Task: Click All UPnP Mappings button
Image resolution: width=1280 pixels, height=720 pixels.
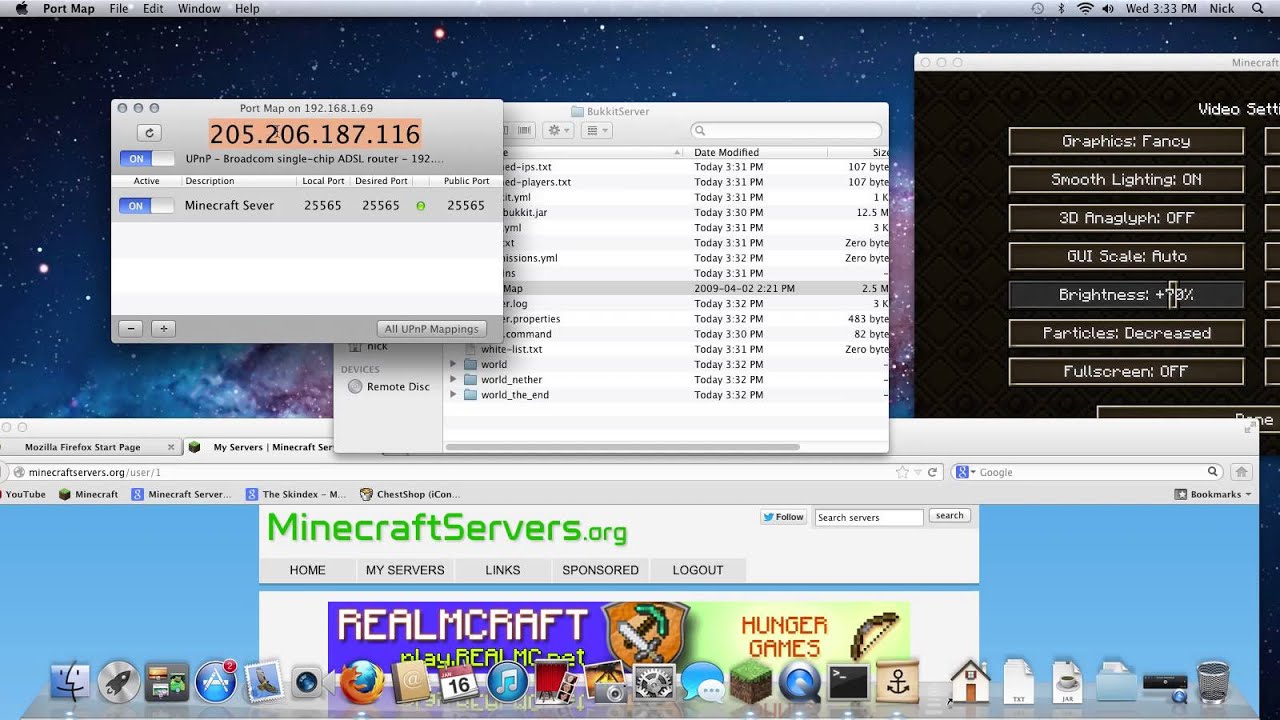Action: (x=432, y=328)
